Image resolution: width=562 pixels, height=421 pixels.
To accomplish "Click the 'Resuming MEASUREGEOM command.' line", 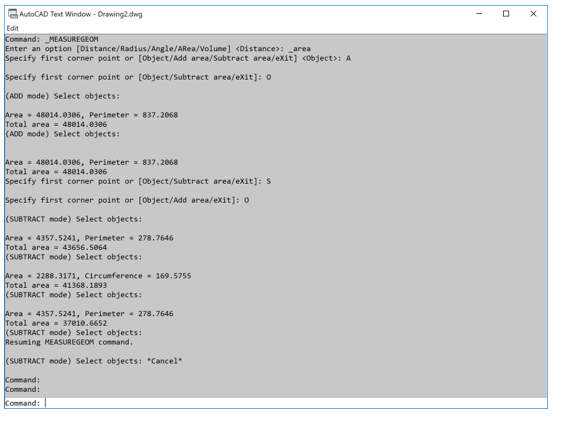I will click(69, 342).
